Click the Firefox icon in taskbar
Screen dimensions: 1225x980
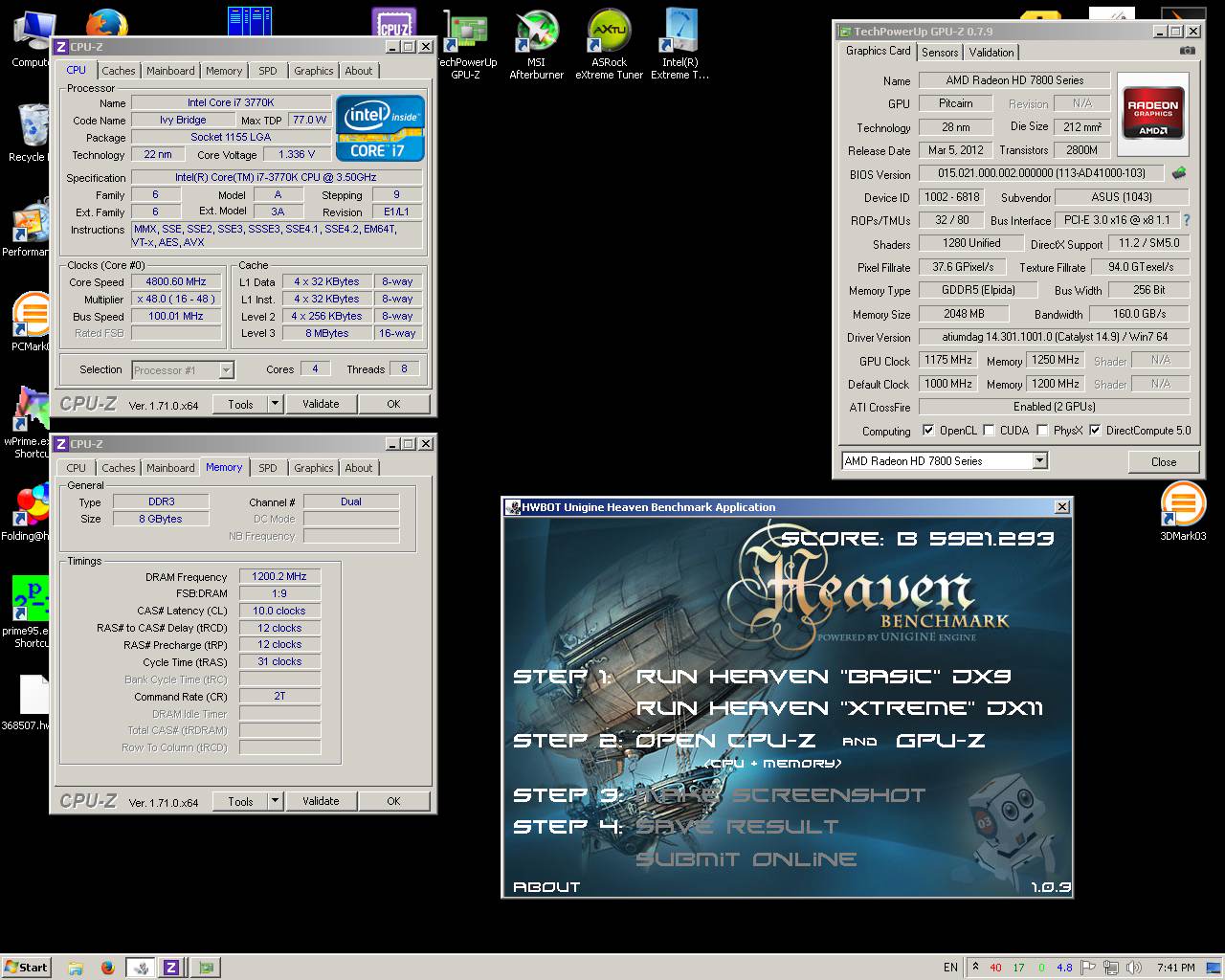coord(107,968)
